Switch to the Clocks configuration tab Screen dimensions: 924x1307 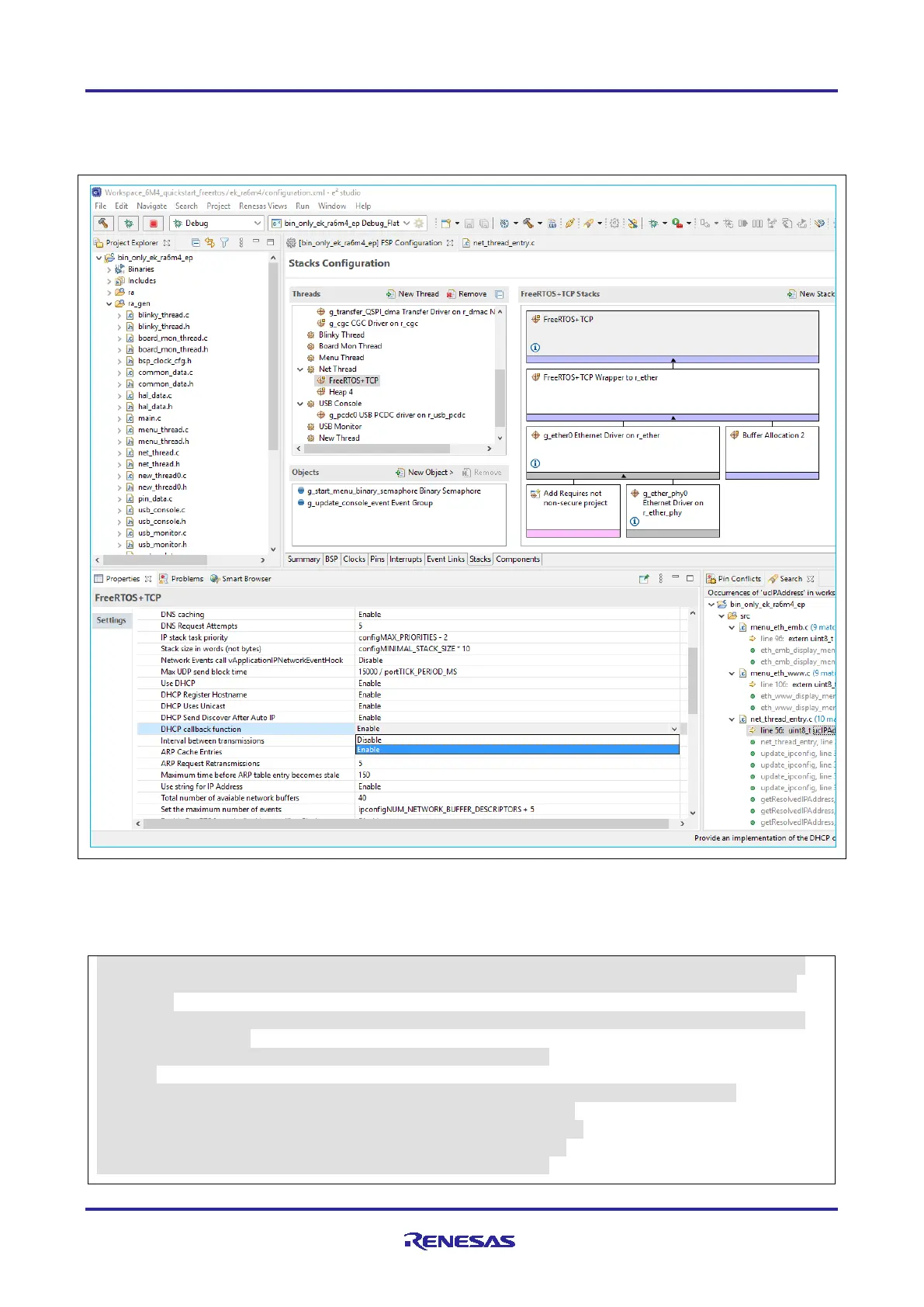[354, 560]
